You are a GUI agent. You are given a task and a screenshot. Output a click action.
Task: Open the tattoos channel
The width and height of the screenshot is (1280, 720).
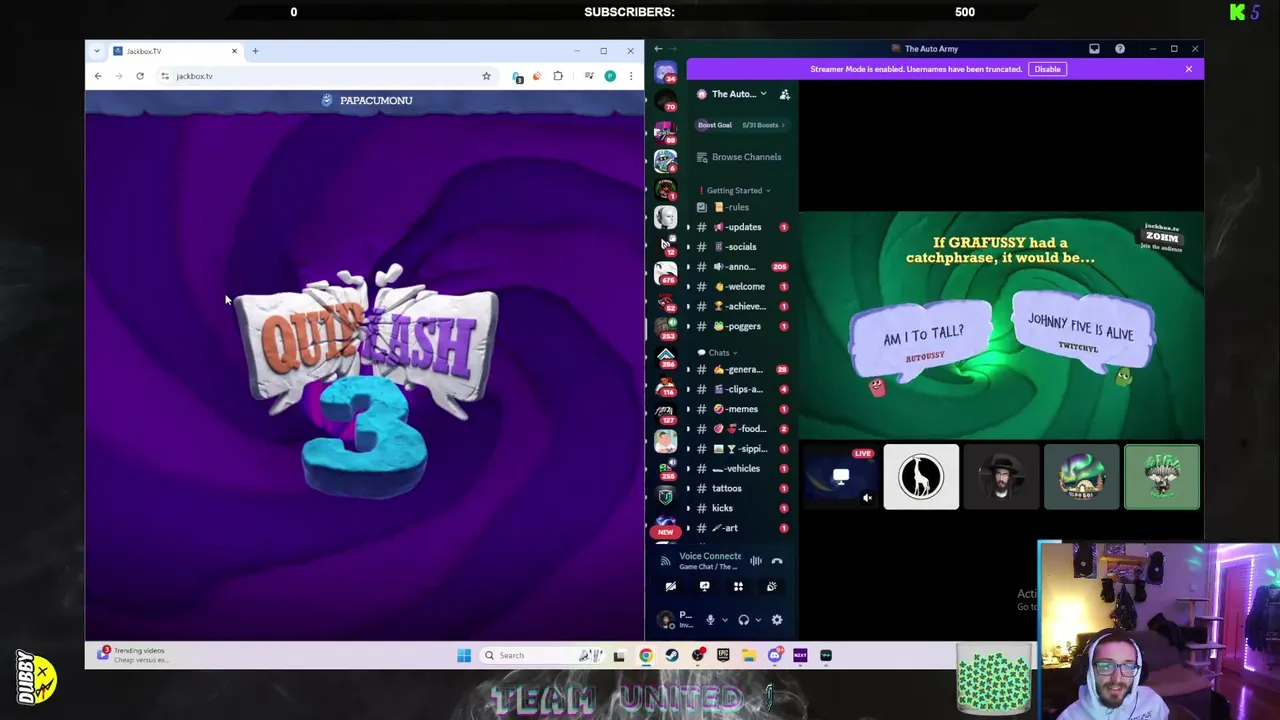pyautogui.click(x=740, y=488)
